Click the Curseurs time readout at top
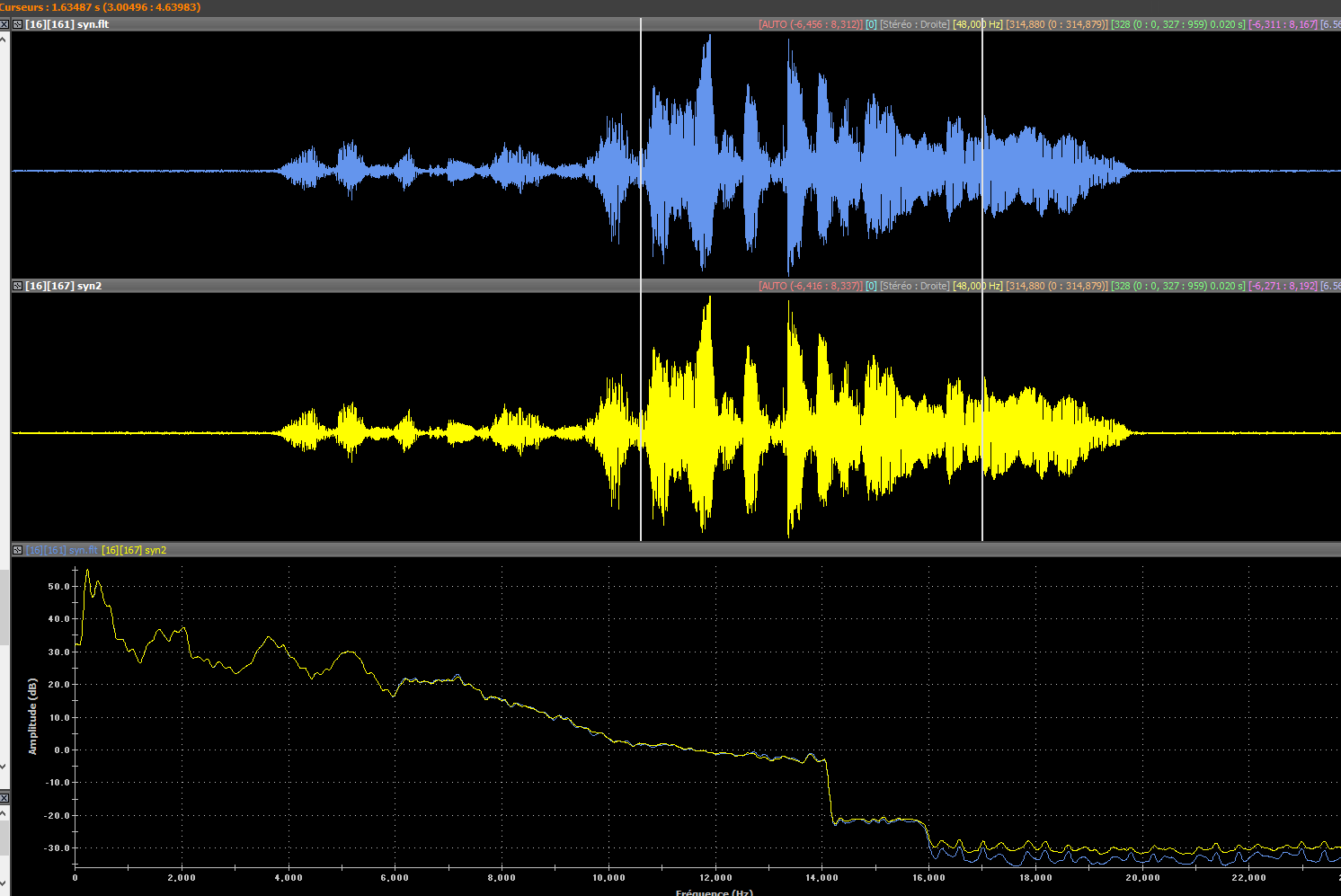The image size is (1341, 896). 101,7
